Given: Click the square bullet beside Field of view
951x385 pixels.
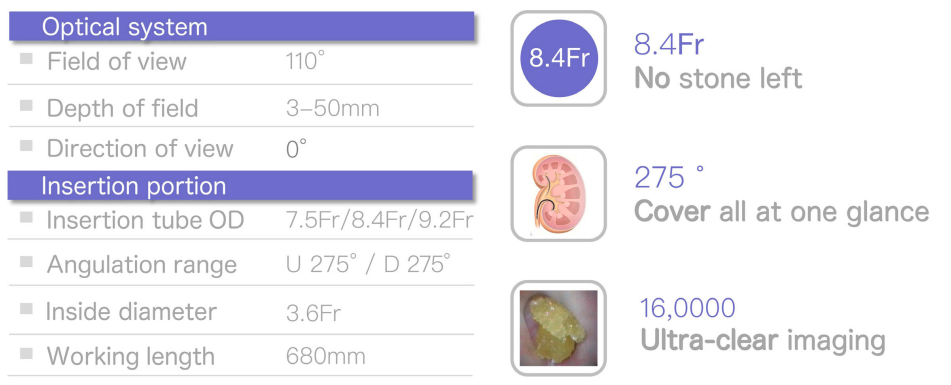Looking at the screenshot, I should click(x=26, y=59).
